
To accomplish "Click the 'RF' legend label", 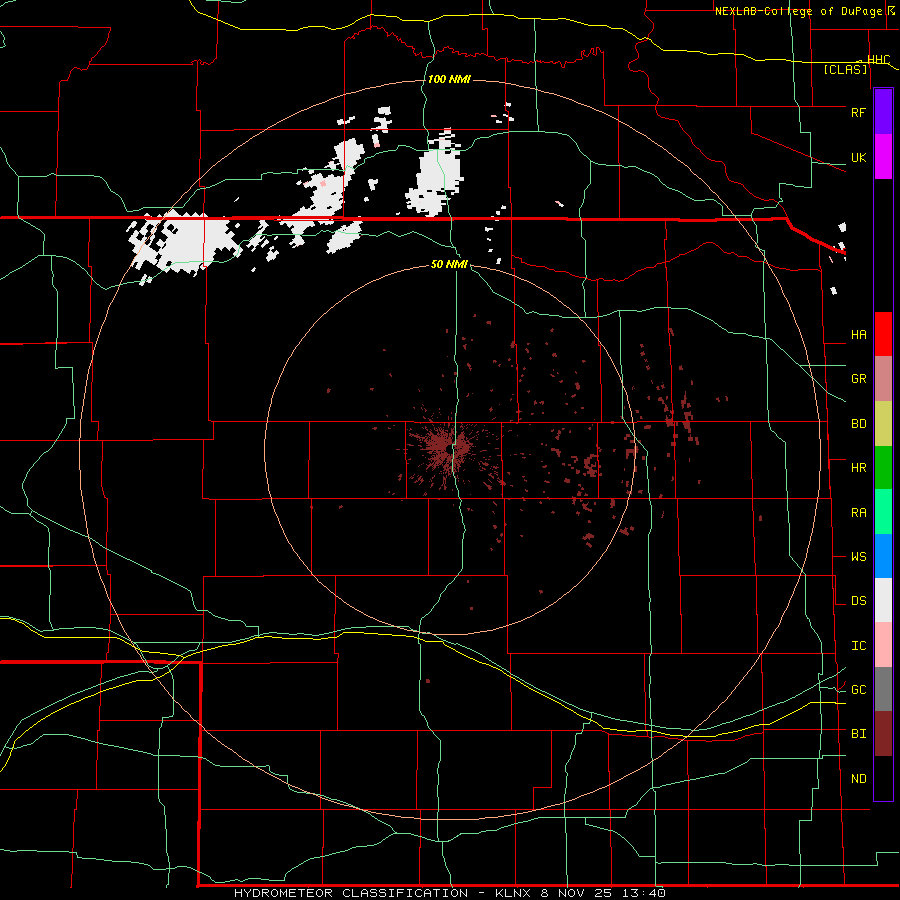I will [x=858, y=112].
